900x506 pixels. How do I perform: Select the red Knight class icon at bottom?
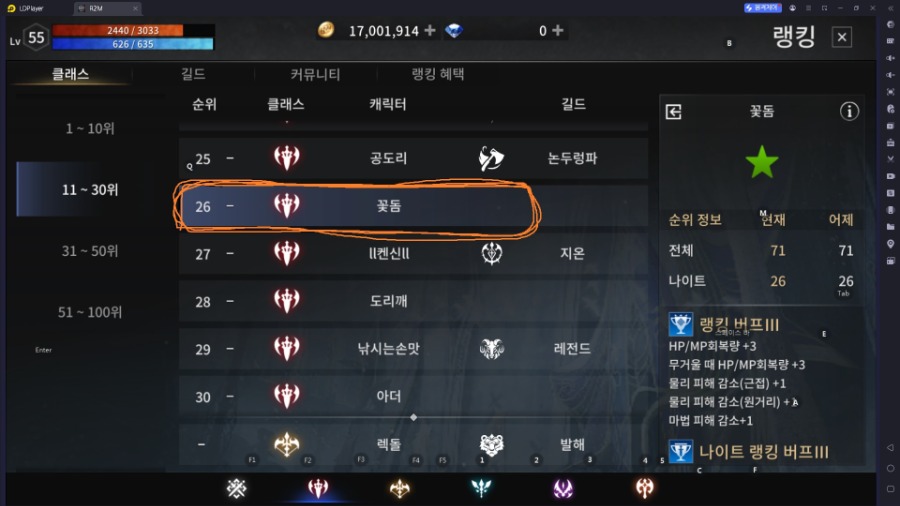[317, 488]
